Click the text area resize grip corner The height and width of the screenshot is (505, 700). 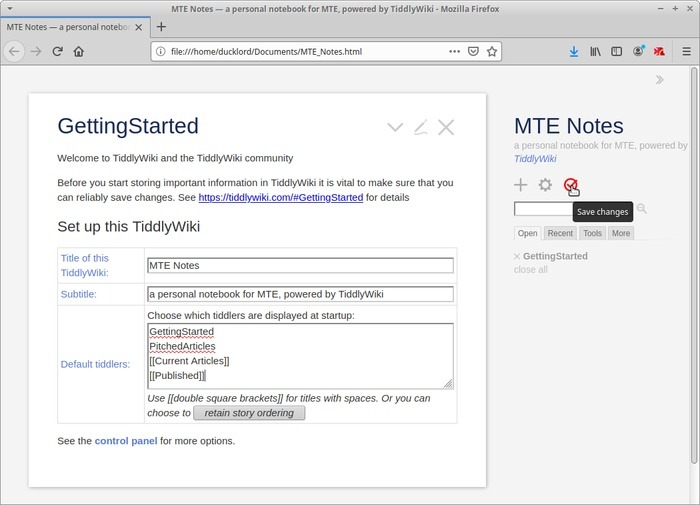tap(448, 384)
